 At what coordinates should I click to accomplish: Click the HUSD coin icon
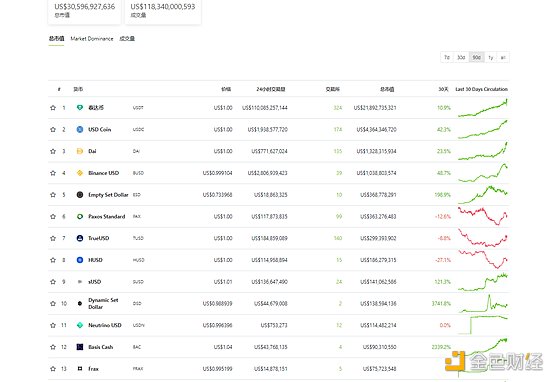[80, 260]
